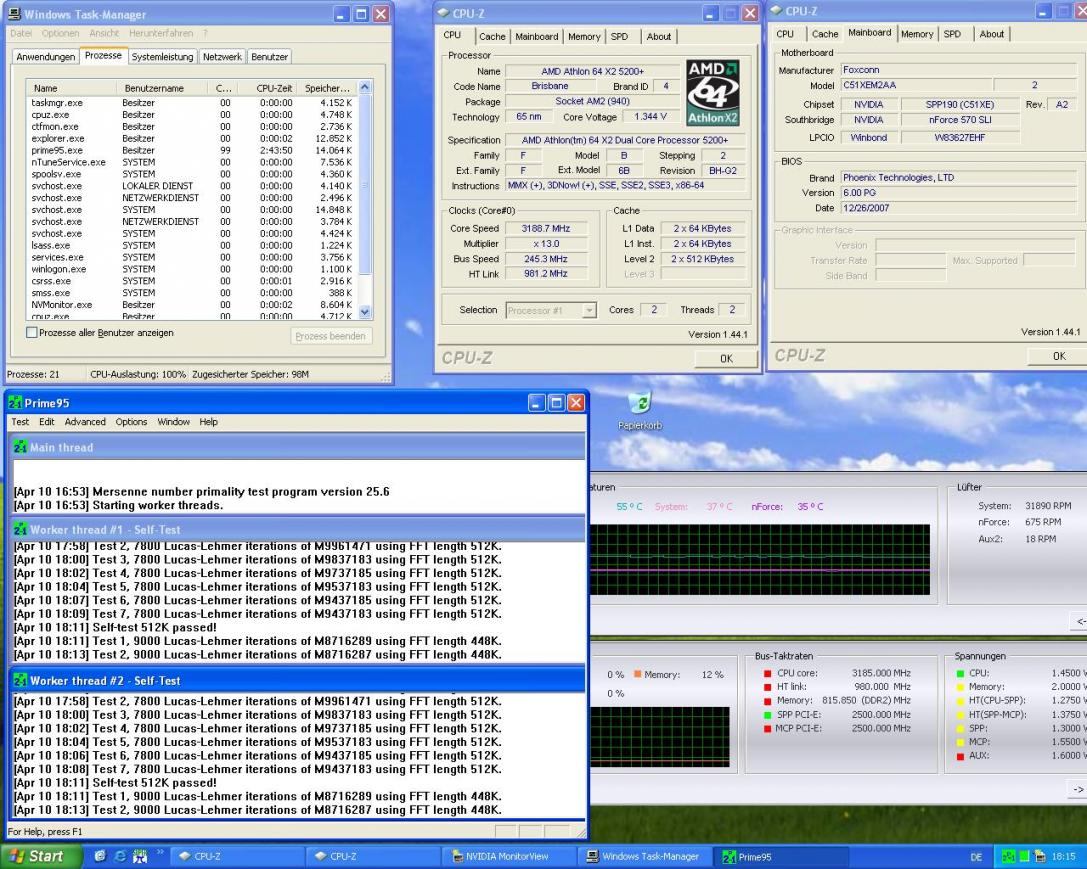Switch to NVIDIA MonitorView in the taskbar
Viewport: 1087px width, 869px height.
(507, 857)
